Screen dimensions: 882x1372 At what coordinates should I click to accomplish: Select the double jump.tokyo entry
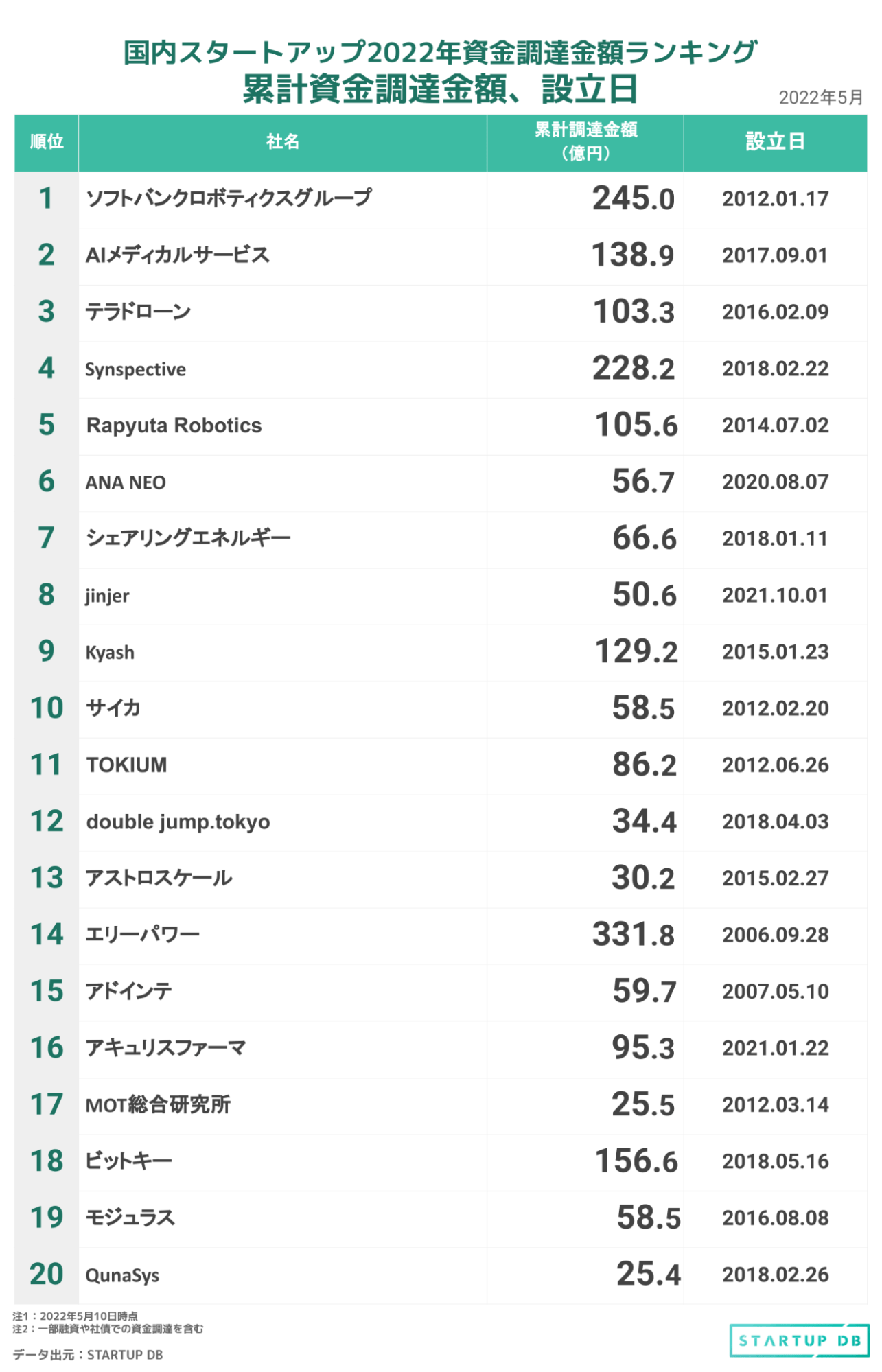(178, 822)
